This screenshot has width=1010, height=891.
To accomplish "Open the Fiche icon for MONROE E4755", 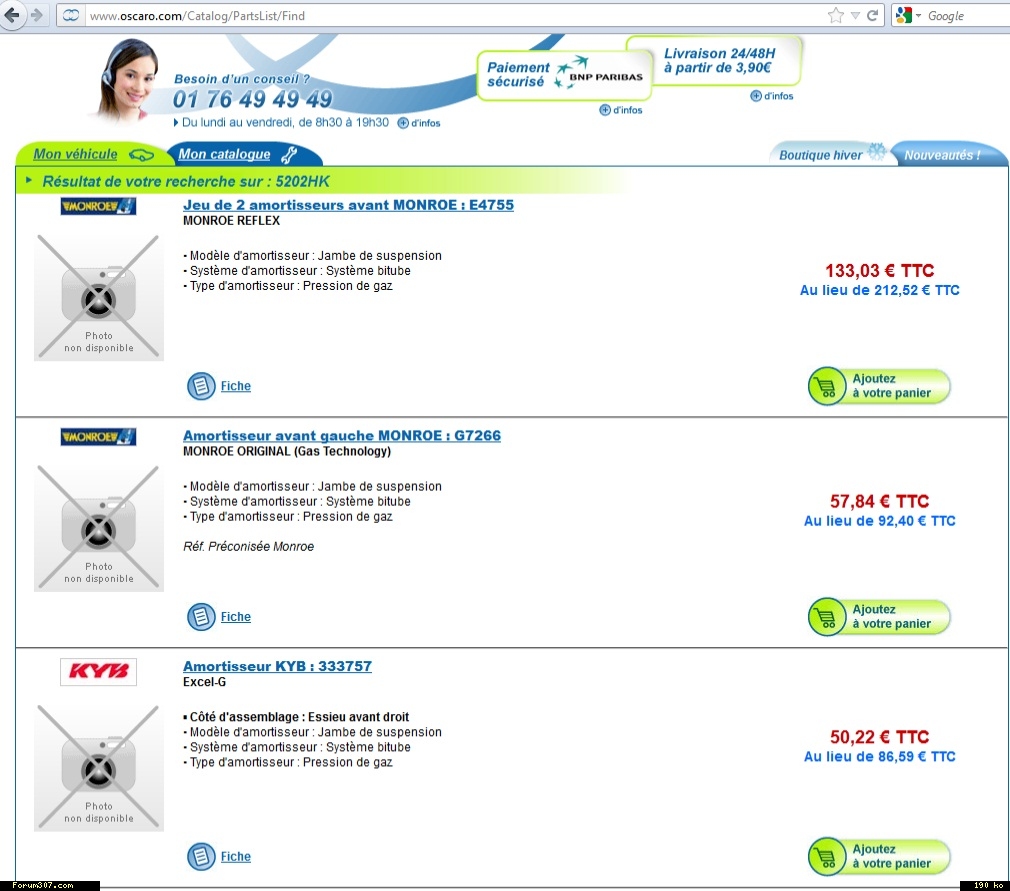I will 201,386.
